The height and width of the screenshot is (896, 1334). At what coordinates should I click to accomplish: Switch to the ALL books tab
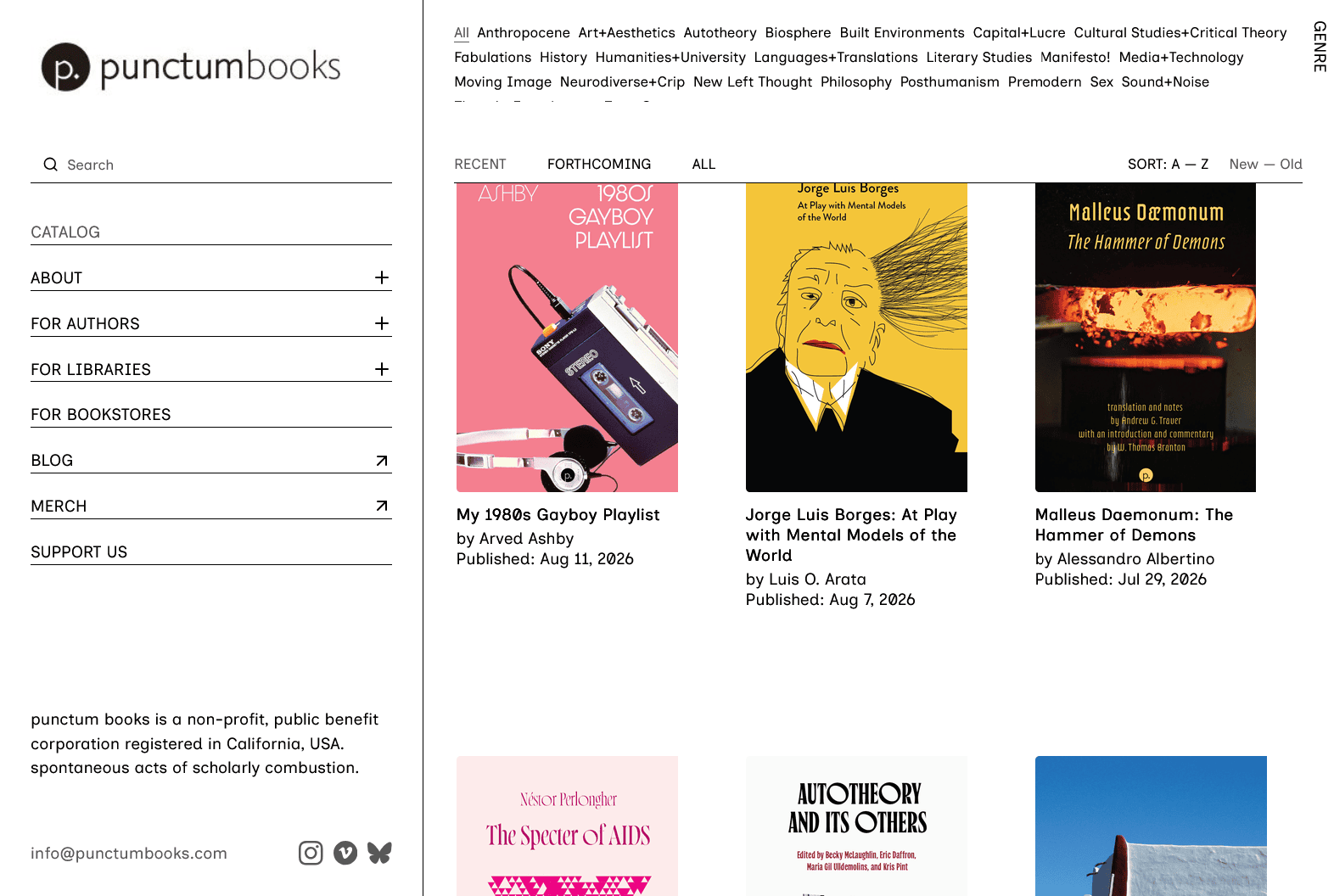703,165
